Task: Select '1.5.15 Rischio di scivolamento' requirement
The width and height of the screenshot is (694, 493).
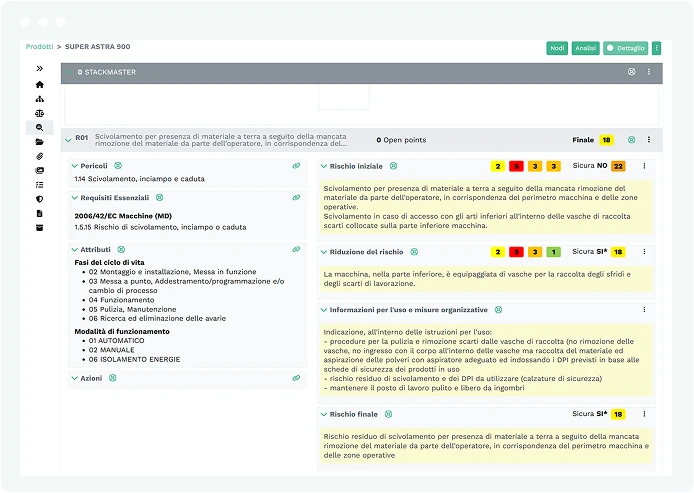Action: coord(160,227)
